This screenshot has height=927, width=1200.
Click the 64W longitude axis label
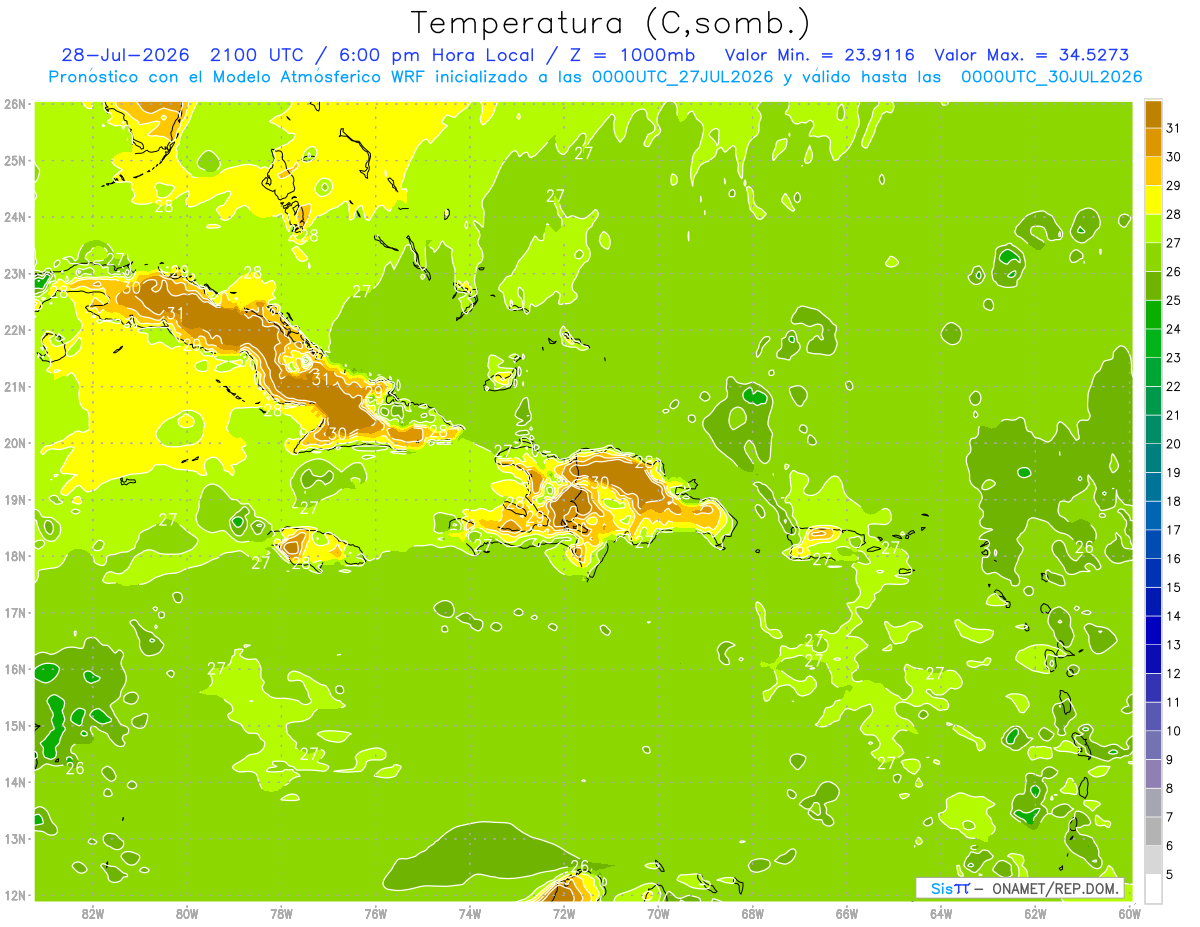coord(940,913)
